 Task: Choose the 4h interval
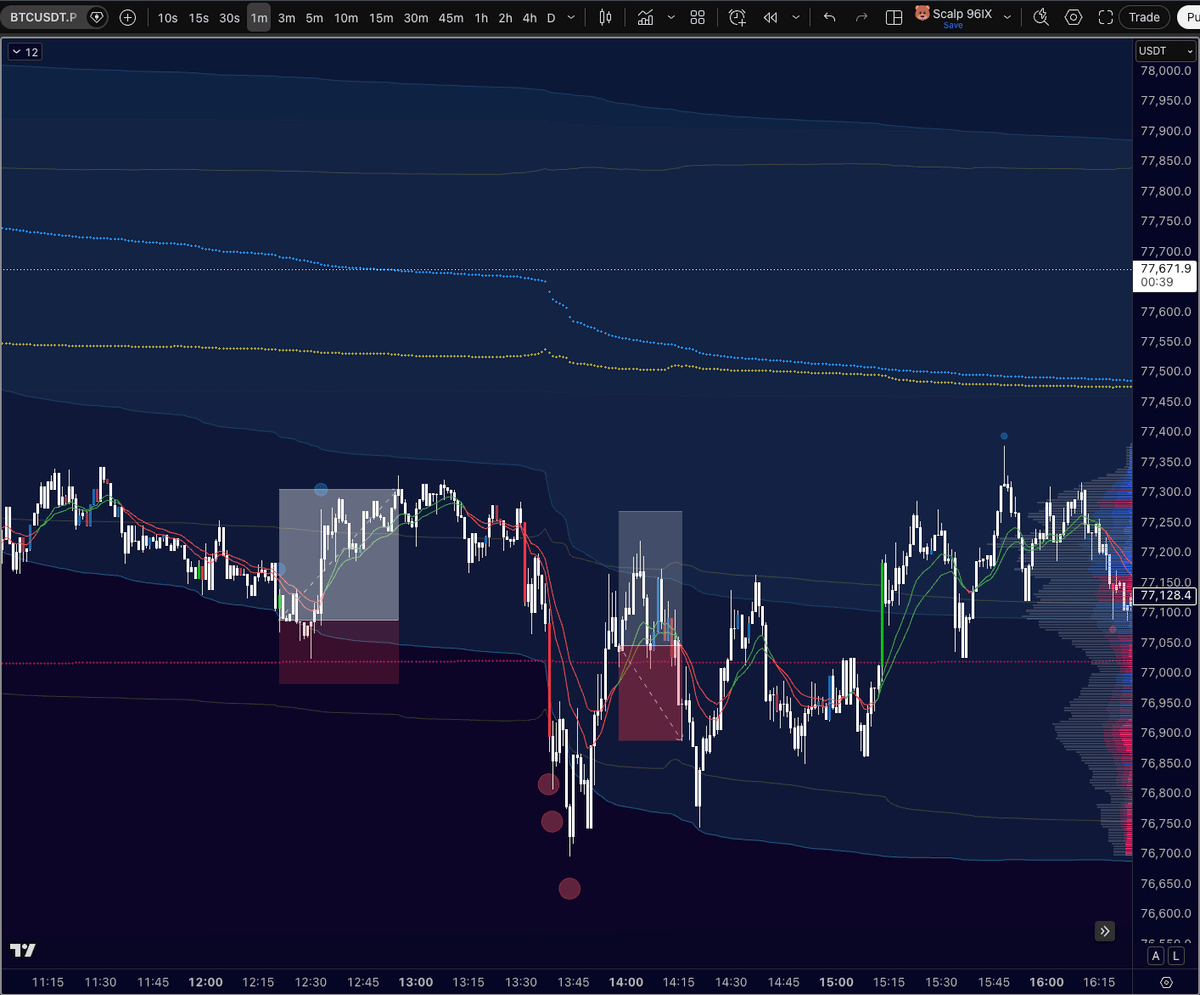[530, 17]
